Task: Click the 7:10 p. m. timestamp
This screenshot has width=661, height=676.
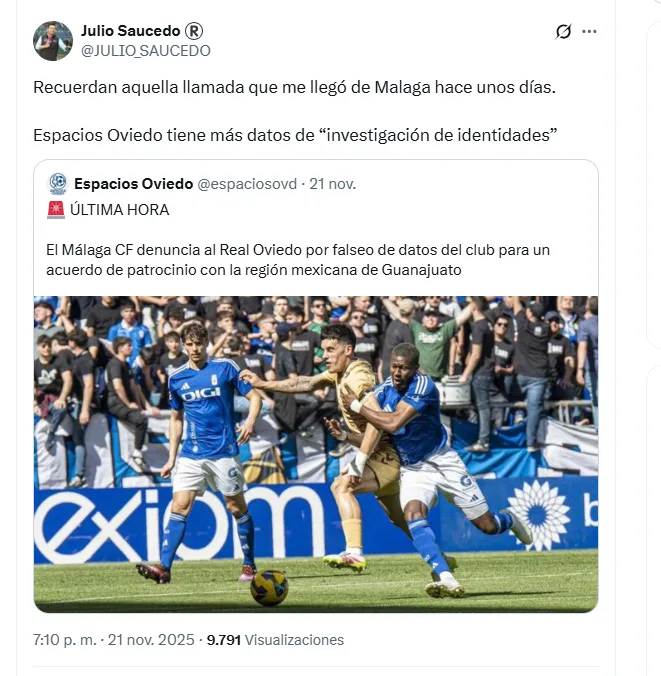Action: (65, 640)
